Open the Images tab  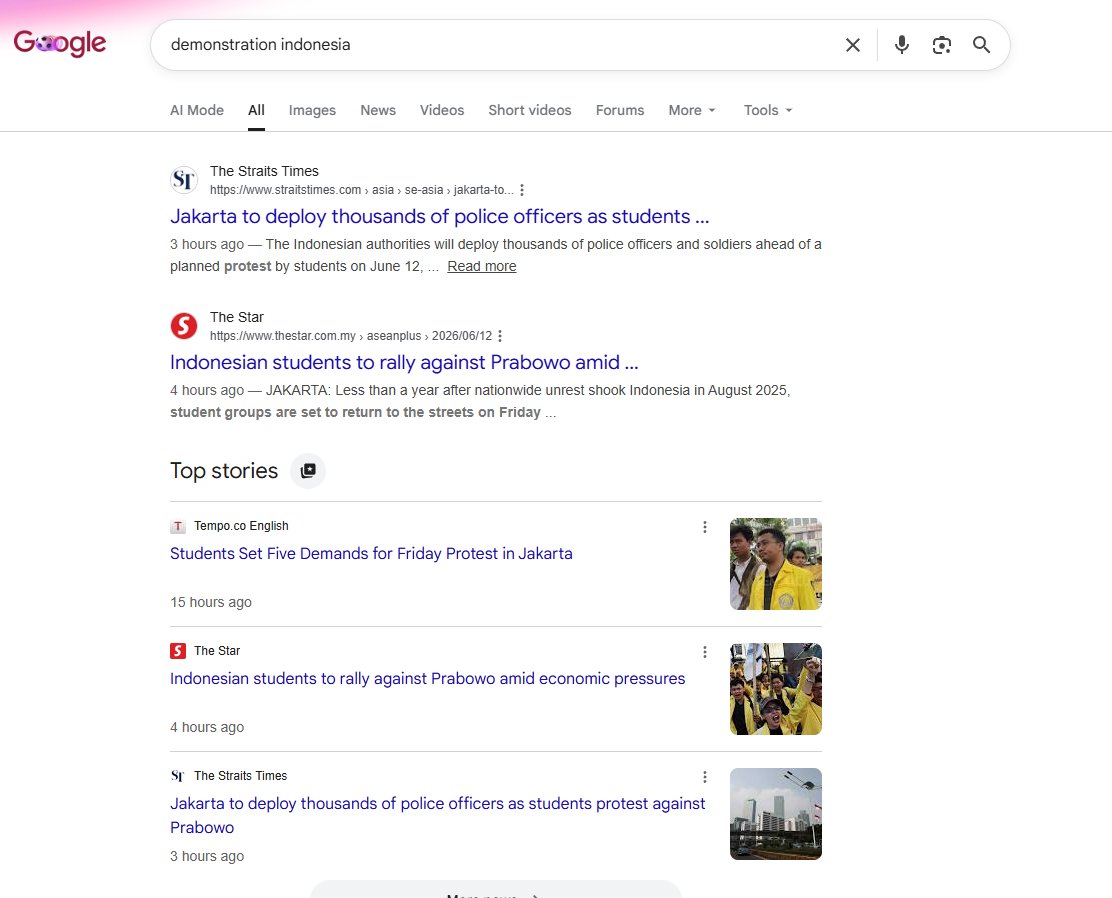[312, 110]
